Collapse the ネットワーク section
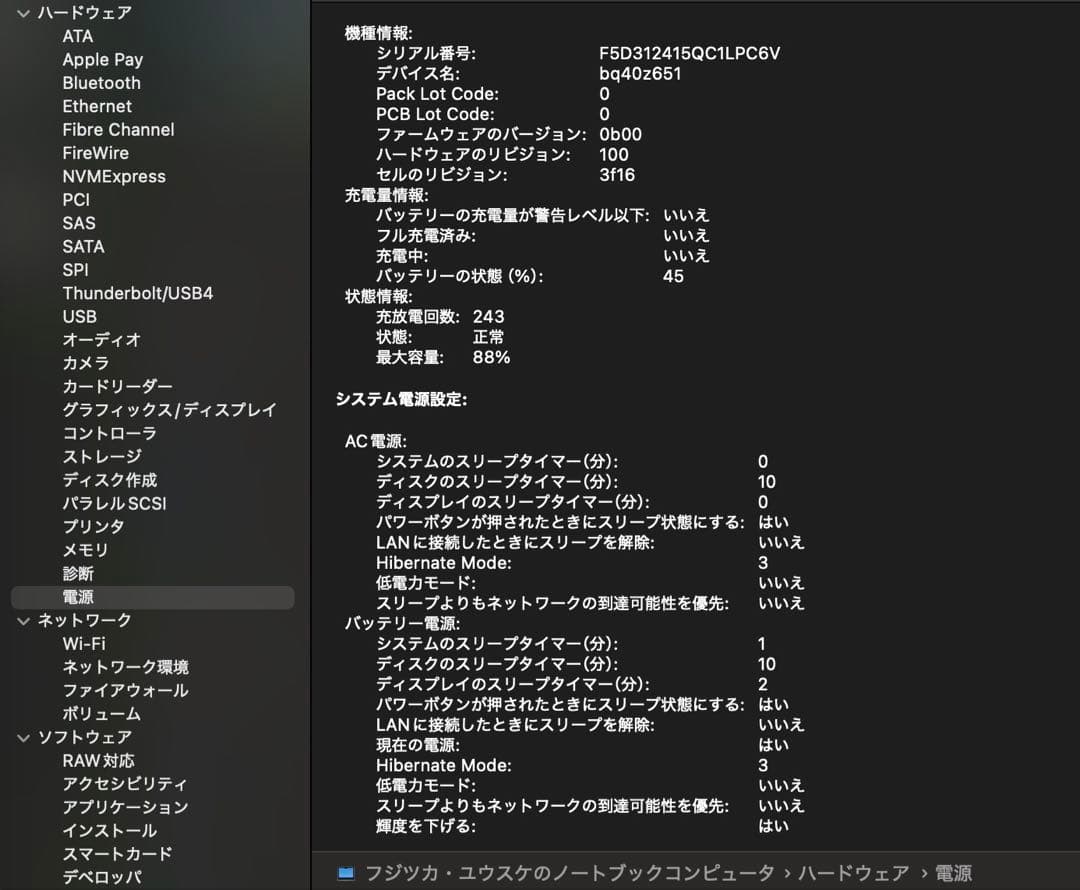Screen dimensions: 1080x890 [22, 620]
